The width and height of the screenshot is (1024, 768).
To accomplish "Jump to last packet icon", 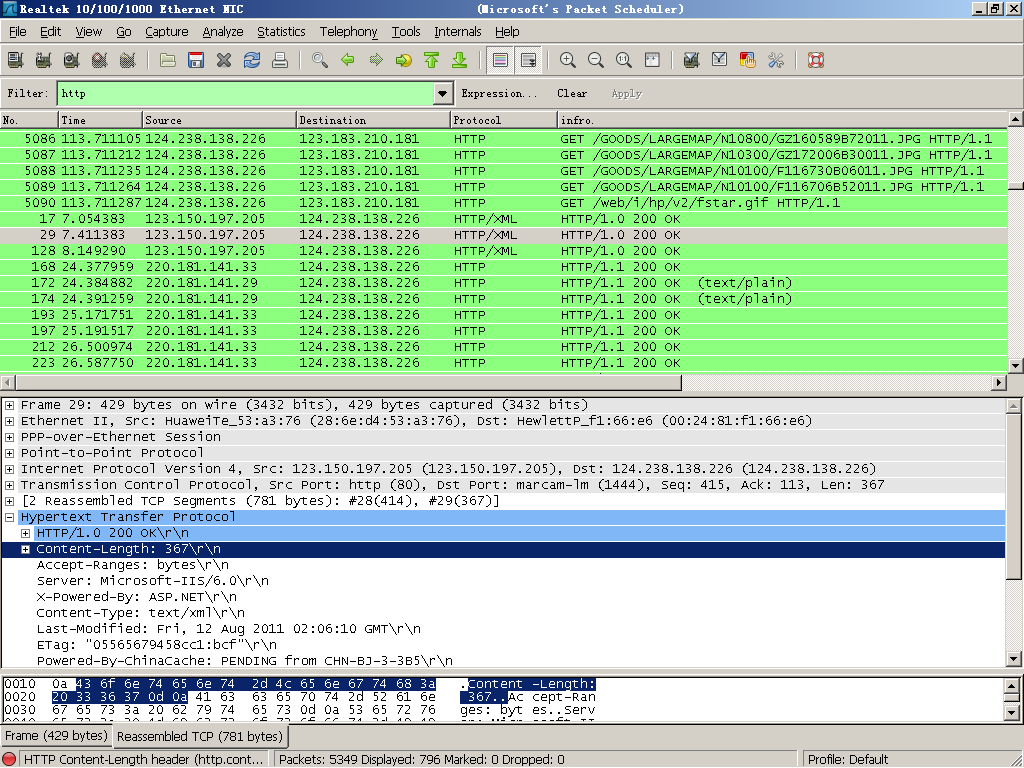I will (x=460, y=60).
